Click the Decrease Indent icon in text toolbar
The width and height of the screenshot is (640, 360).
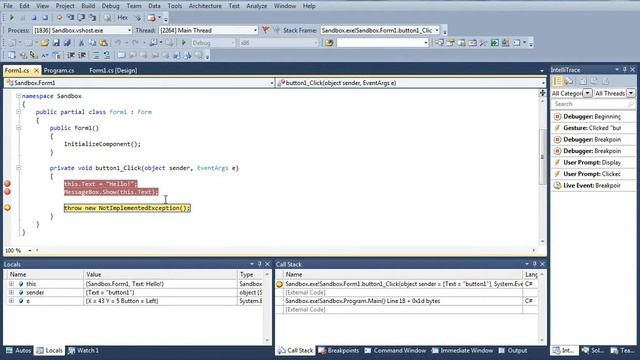pyautogui.click(x=71, y=55)
